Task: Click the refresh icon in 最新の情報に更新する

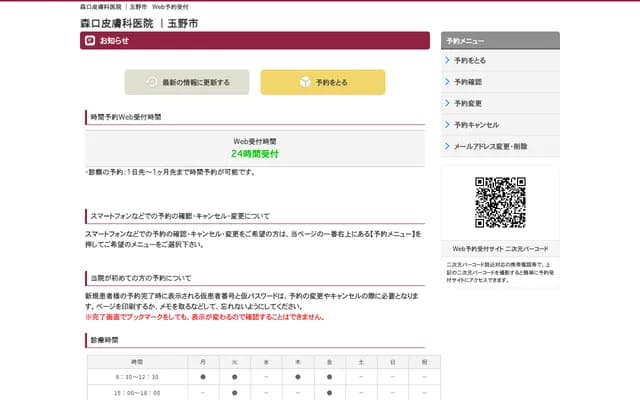Action: click(x=151, y=82)
